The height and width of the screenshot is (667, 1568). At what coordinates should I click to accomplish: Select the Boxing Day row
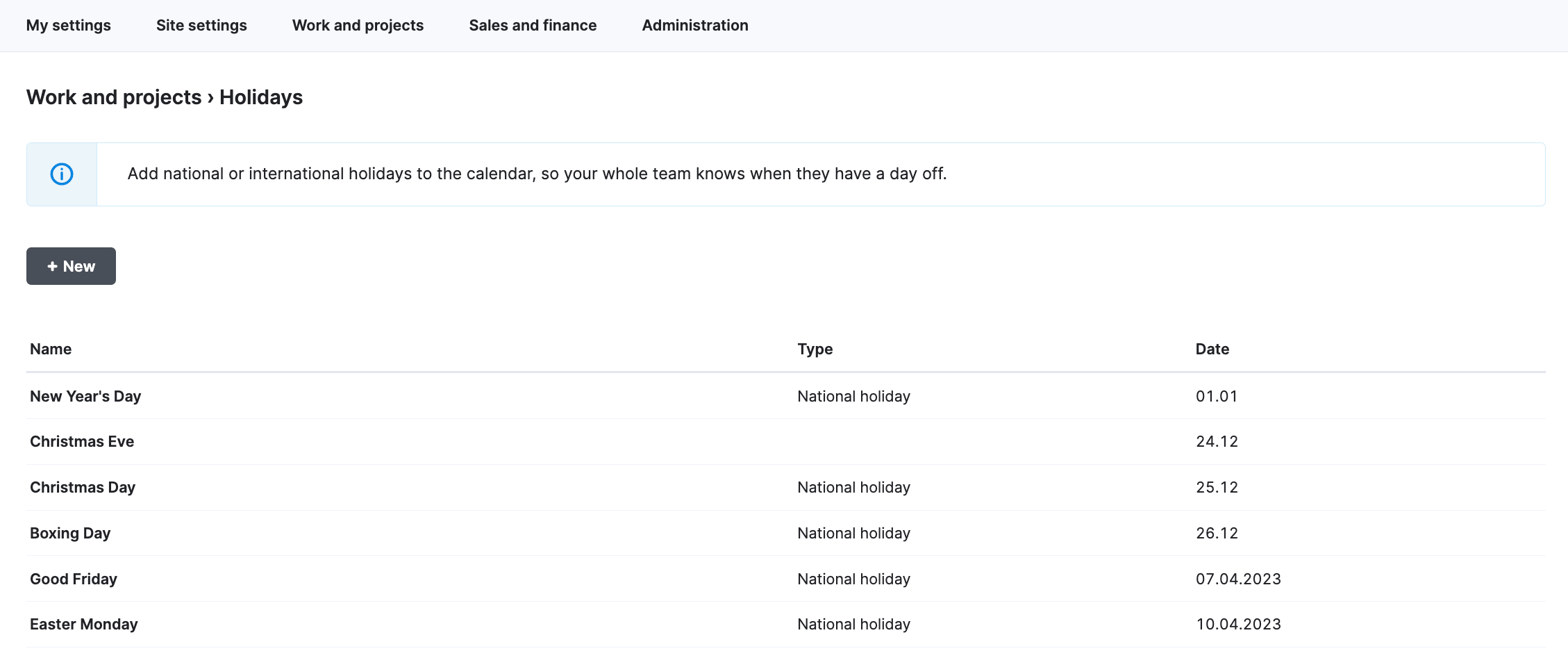coord(69,533)
